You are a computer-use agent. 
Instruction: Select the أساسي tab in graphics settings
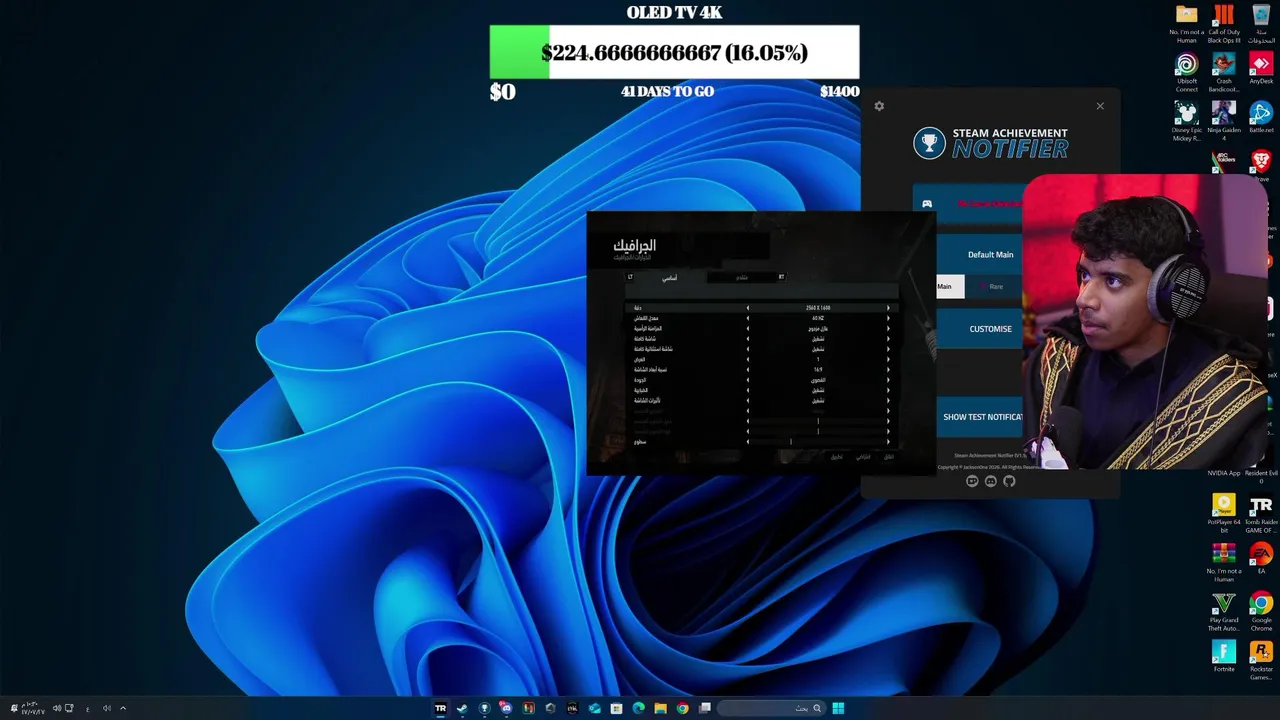(669, 277)
